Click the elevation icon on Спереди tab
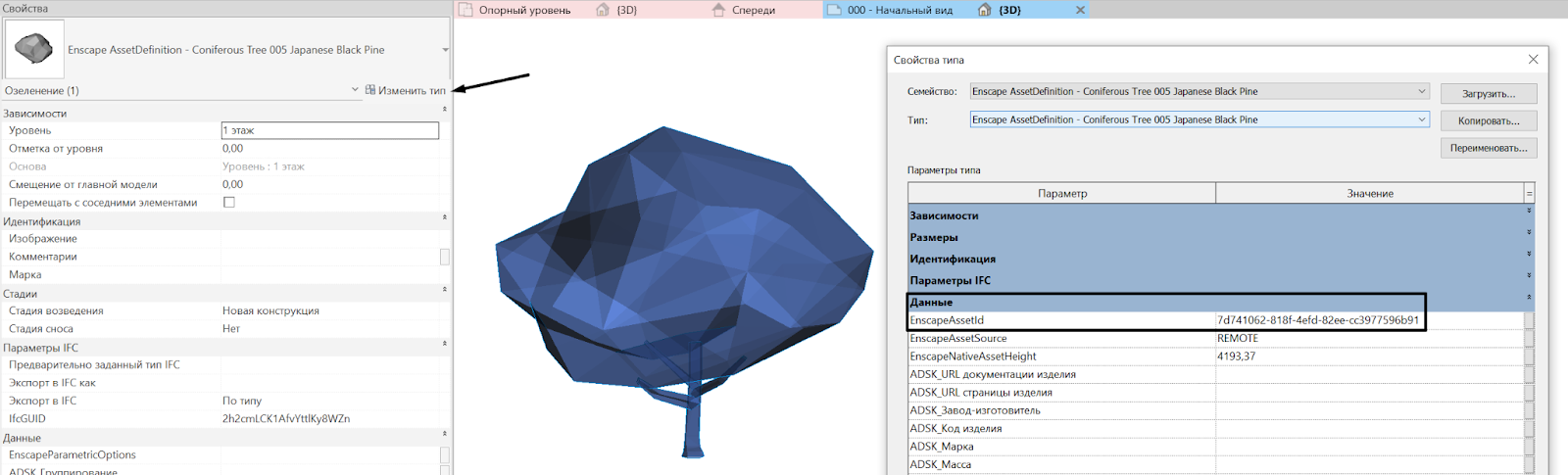The width and height of the screenshot is (1568, 475). click(718, 10)
